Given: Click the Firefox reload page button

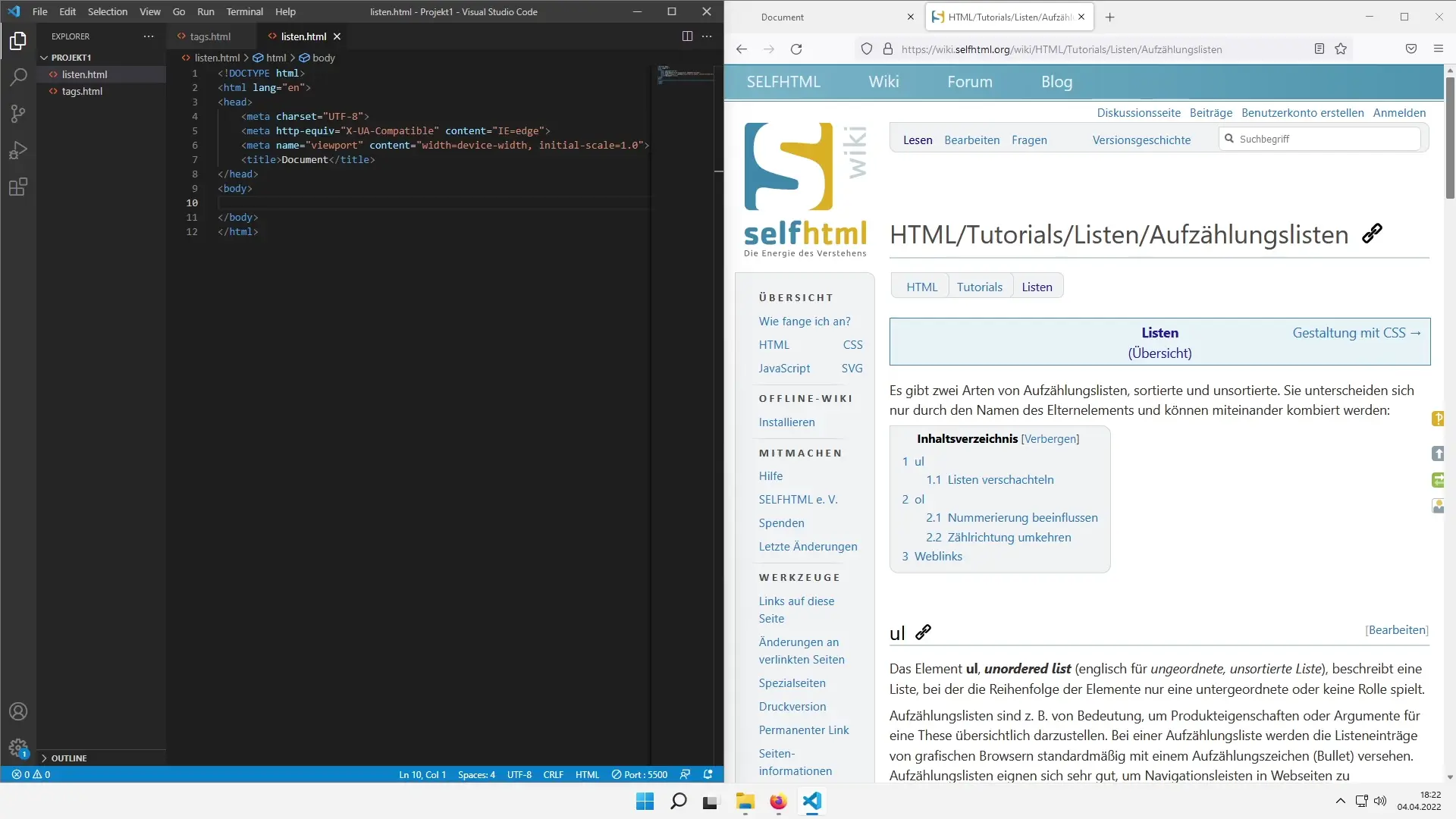Looking at the screenshot, I should tap(796, 49).
